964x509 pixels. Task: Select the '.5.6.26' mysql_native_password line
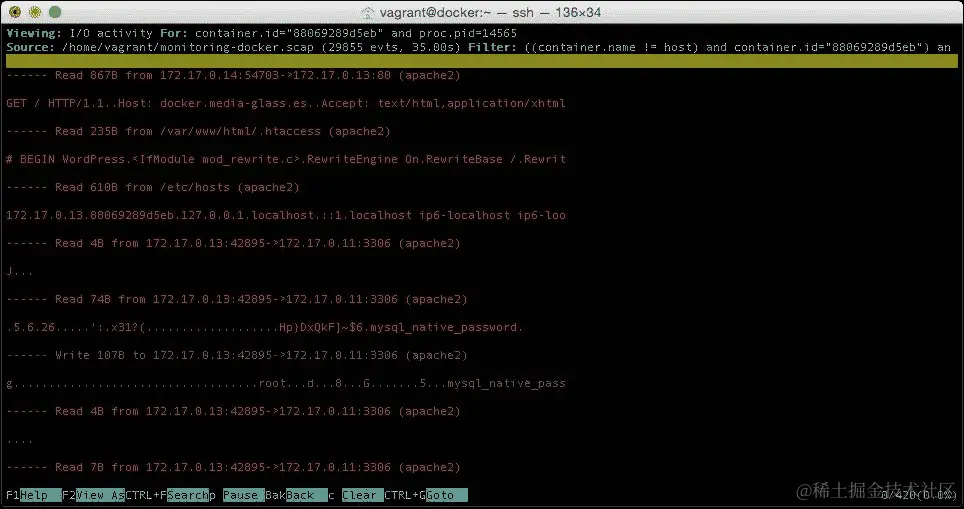[x=264, y=327]
